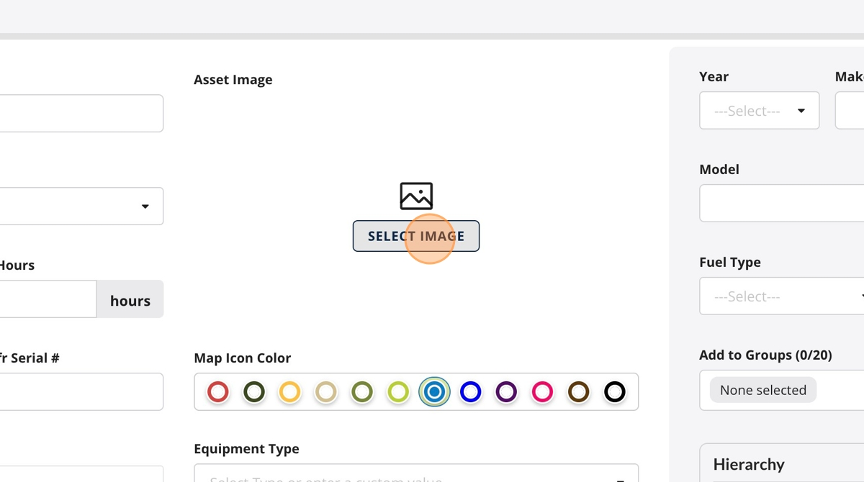Choose the dark green map icon color
The width and height of the screenshot is (864, 482).
tap(254, 392)
